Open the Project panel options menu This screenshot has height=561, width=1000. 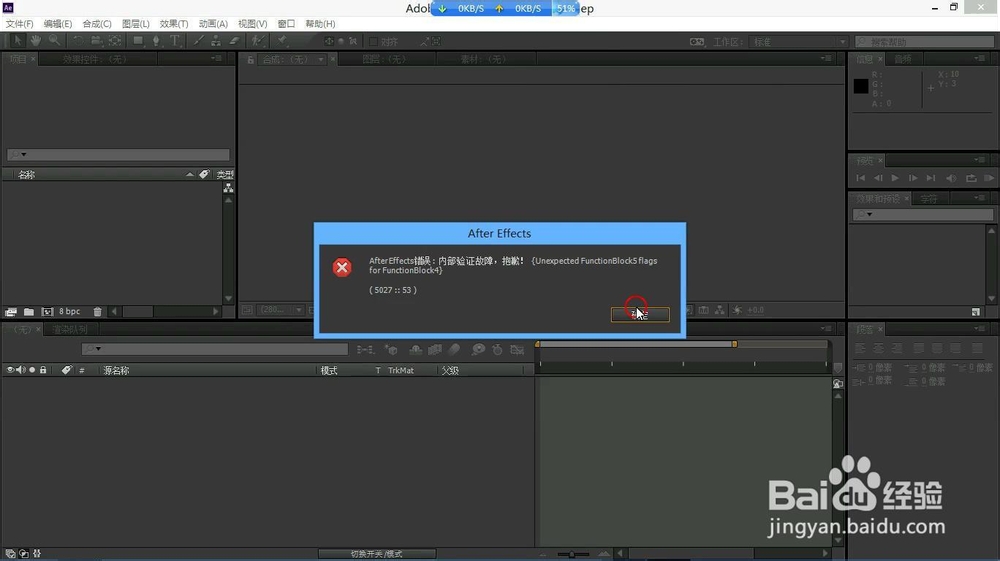[216, 59]
